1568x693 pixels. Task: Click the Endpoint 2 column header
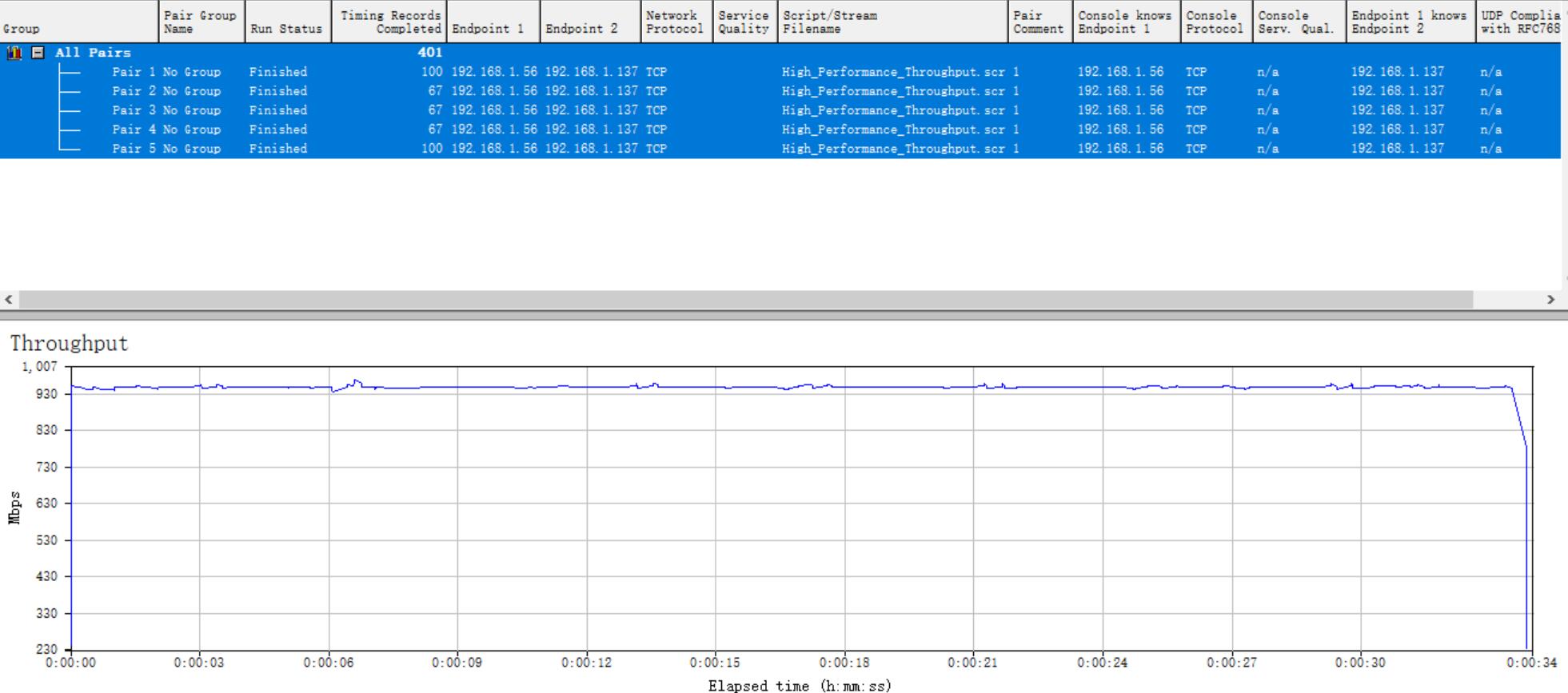click(590, 22)
